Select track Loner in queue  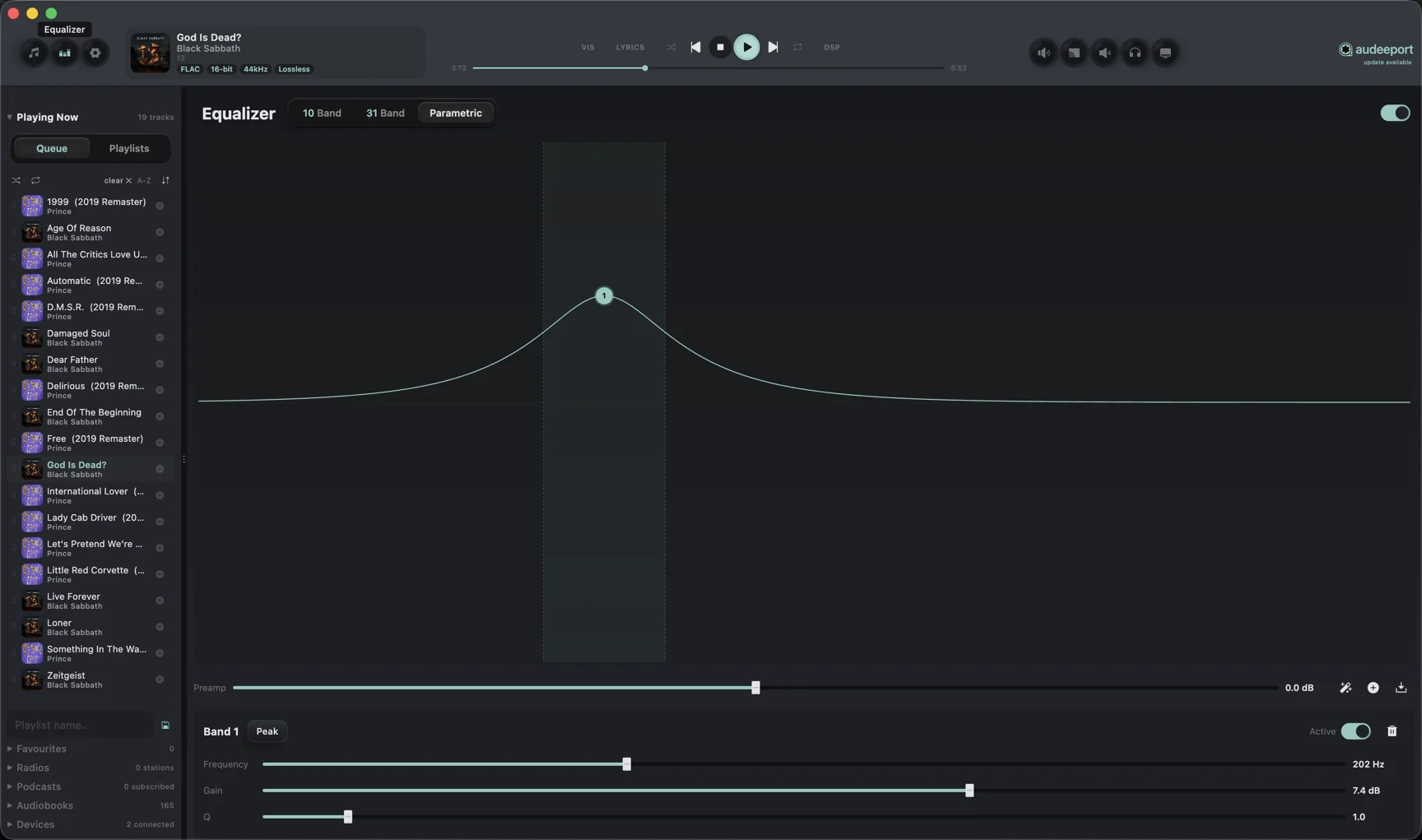(x=91, y=627)
